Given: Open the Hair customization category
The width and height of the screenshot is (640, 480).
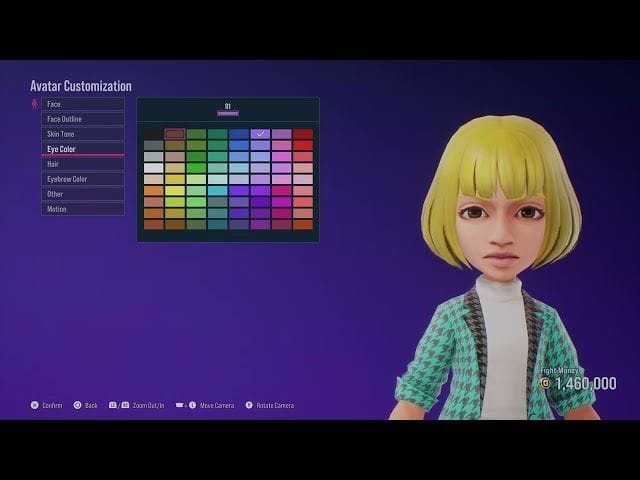Looking at the screenshot, I should pyautogui.click(x=83, y=164).
